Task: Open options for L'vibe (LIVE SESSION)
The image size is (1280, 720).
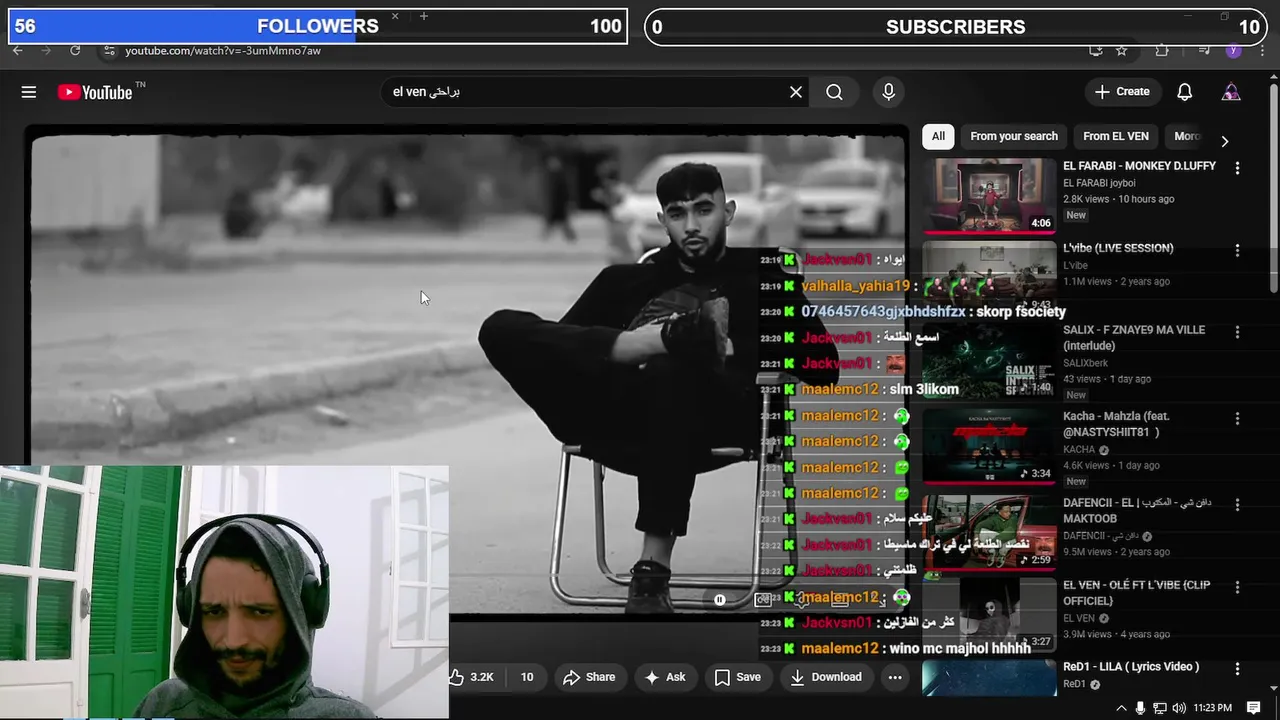Action: point(1237,250)
